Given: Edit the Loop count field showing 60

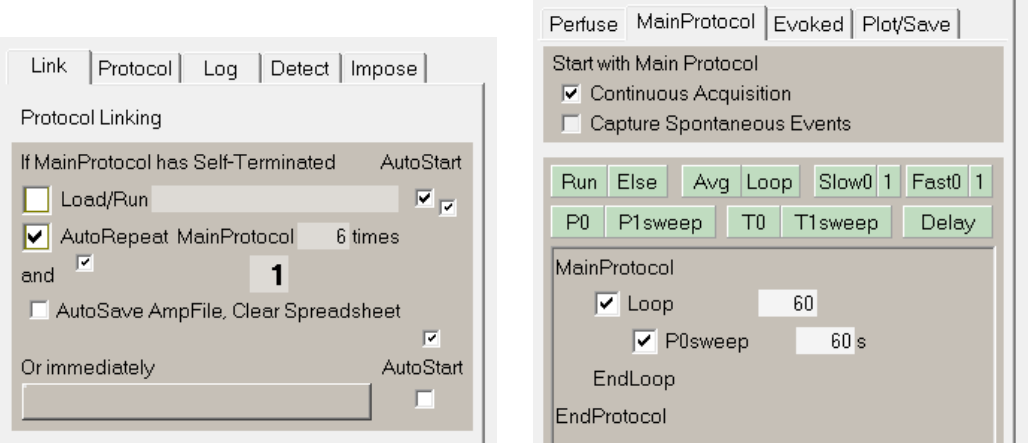Looking at the screenshot, I should [787, 303].
